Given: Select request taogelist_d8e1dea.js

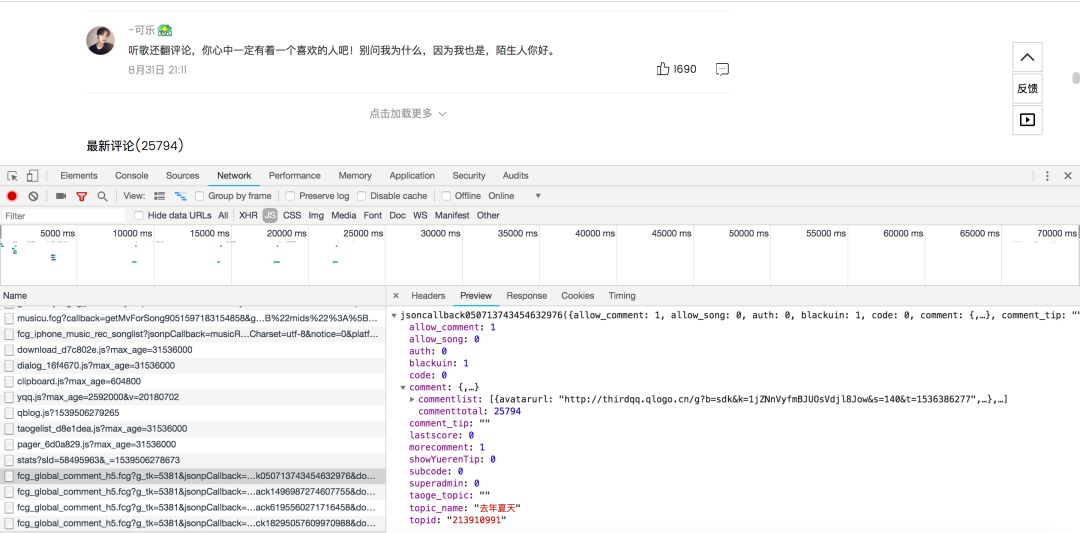Looking at the screenshot, I should pos(193,428).
